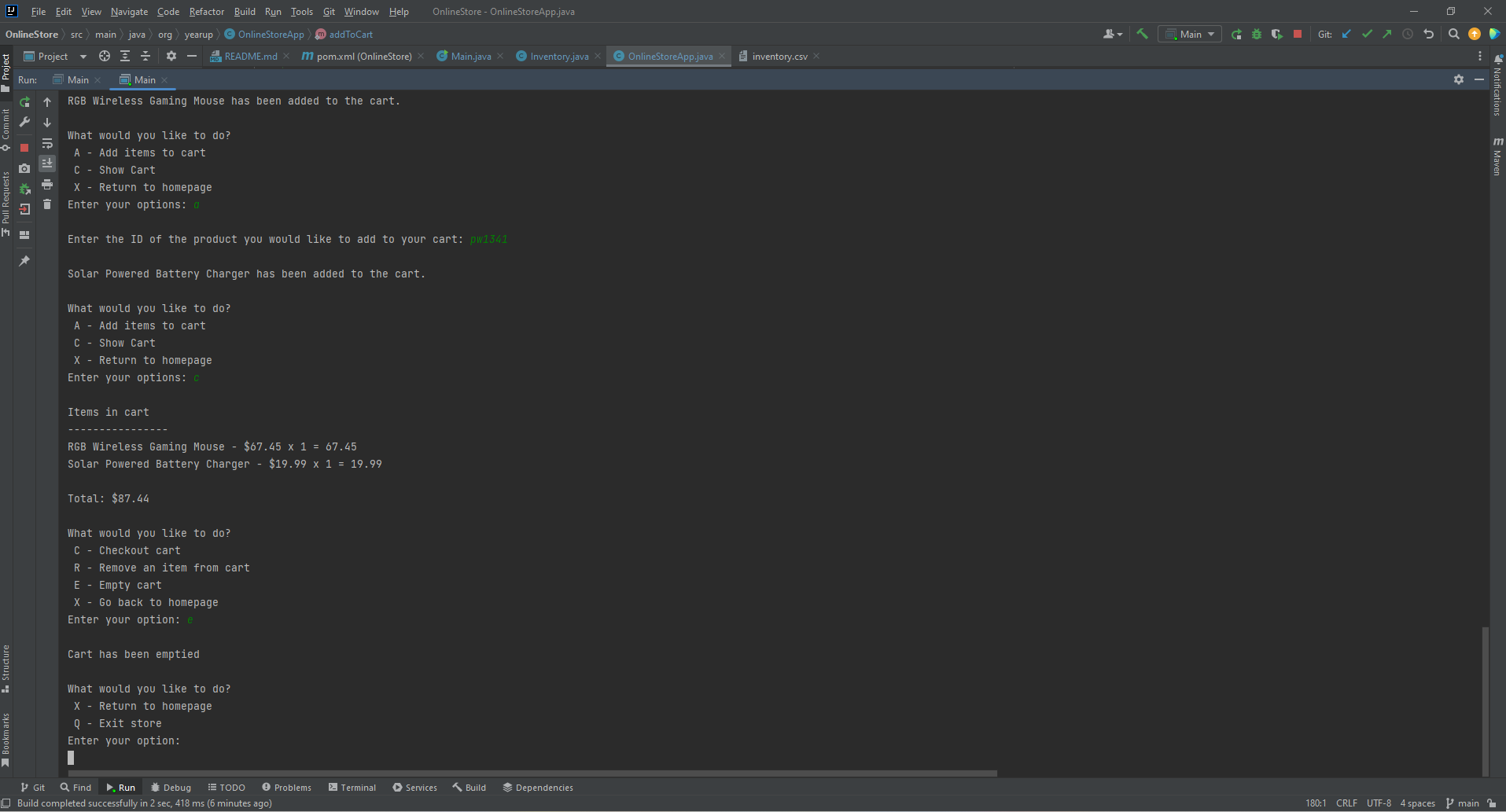Image resolution: width=1506 pixels, height=812 pixels.
Task: Update project via Git blue arrow
Action: coord(1346,34)
